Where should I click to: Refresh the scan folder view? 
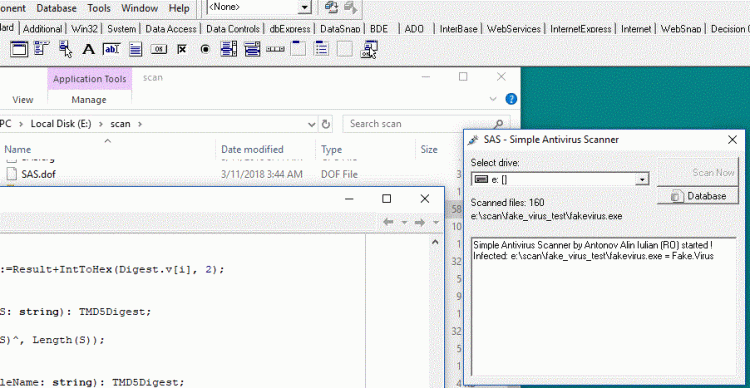pos(326,124)
